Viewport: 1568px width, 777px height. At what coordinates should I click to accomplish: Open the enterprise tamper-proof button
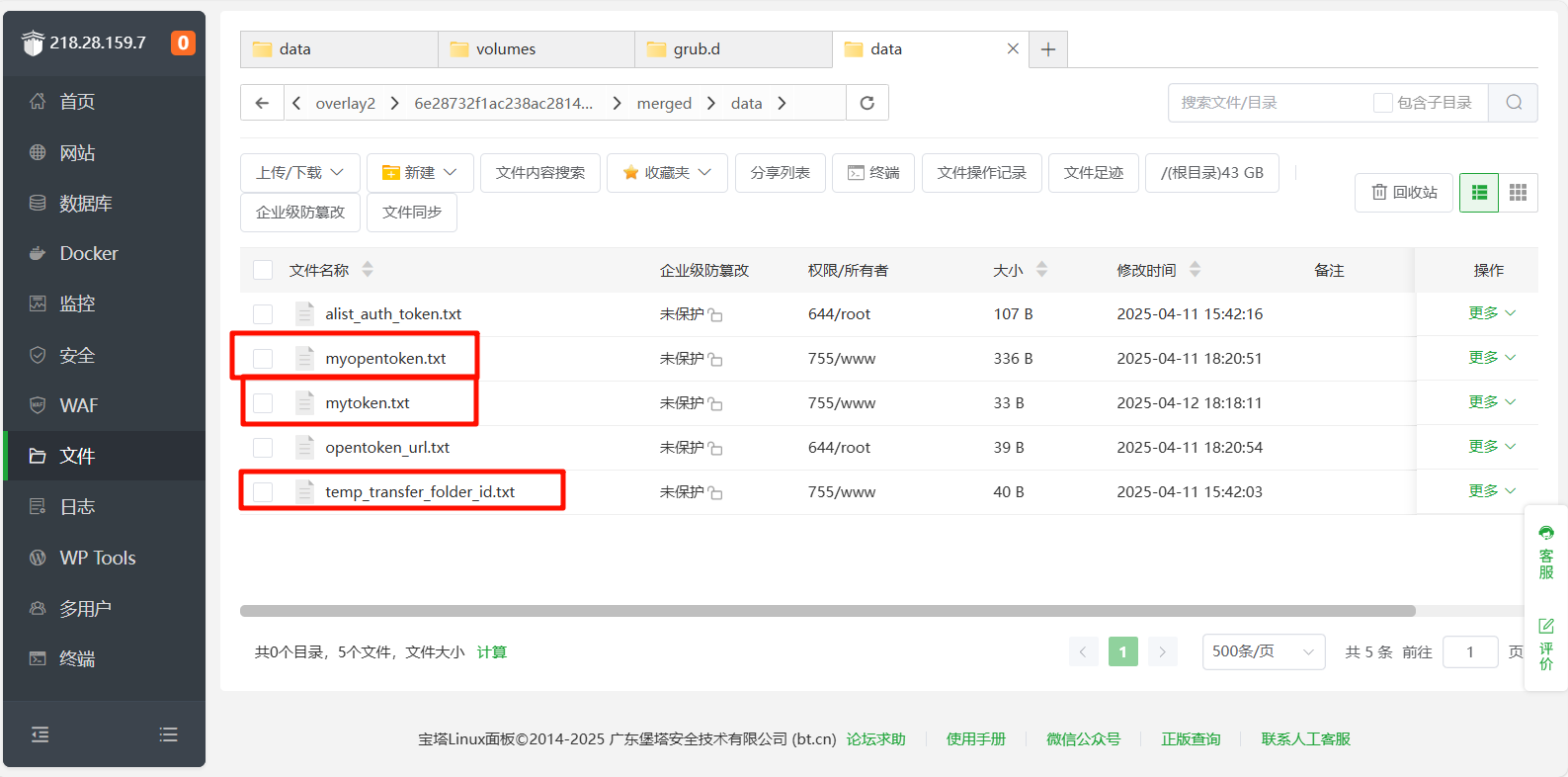(x=300, y=213)
